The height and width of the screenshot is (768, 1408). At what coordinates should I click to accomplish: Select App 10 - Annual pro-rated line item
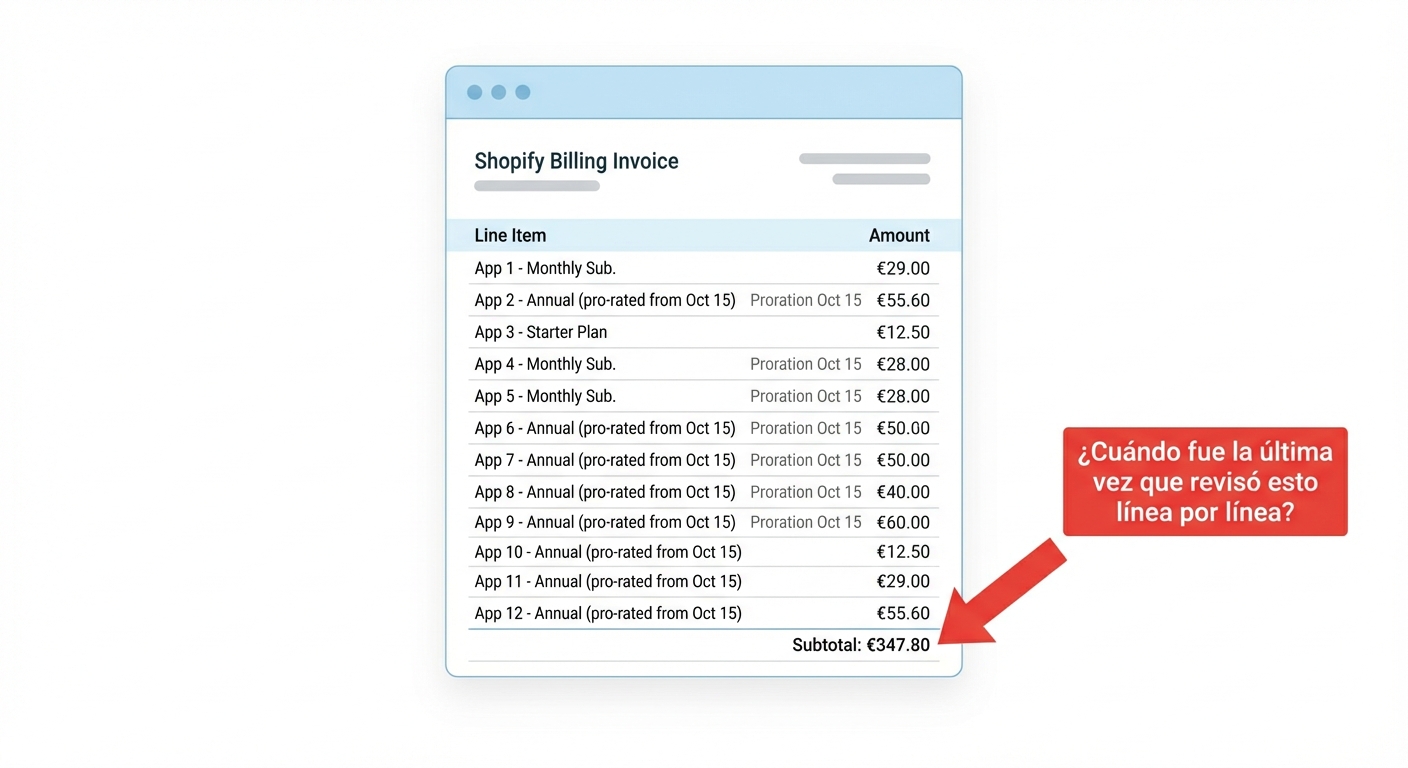pyautogui.click(x=703, y=552)
